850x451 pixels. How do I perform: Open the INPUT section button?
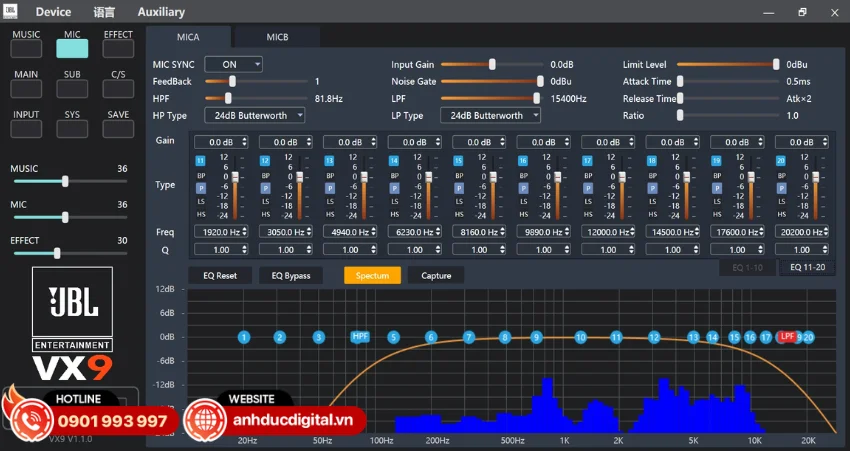26,129
